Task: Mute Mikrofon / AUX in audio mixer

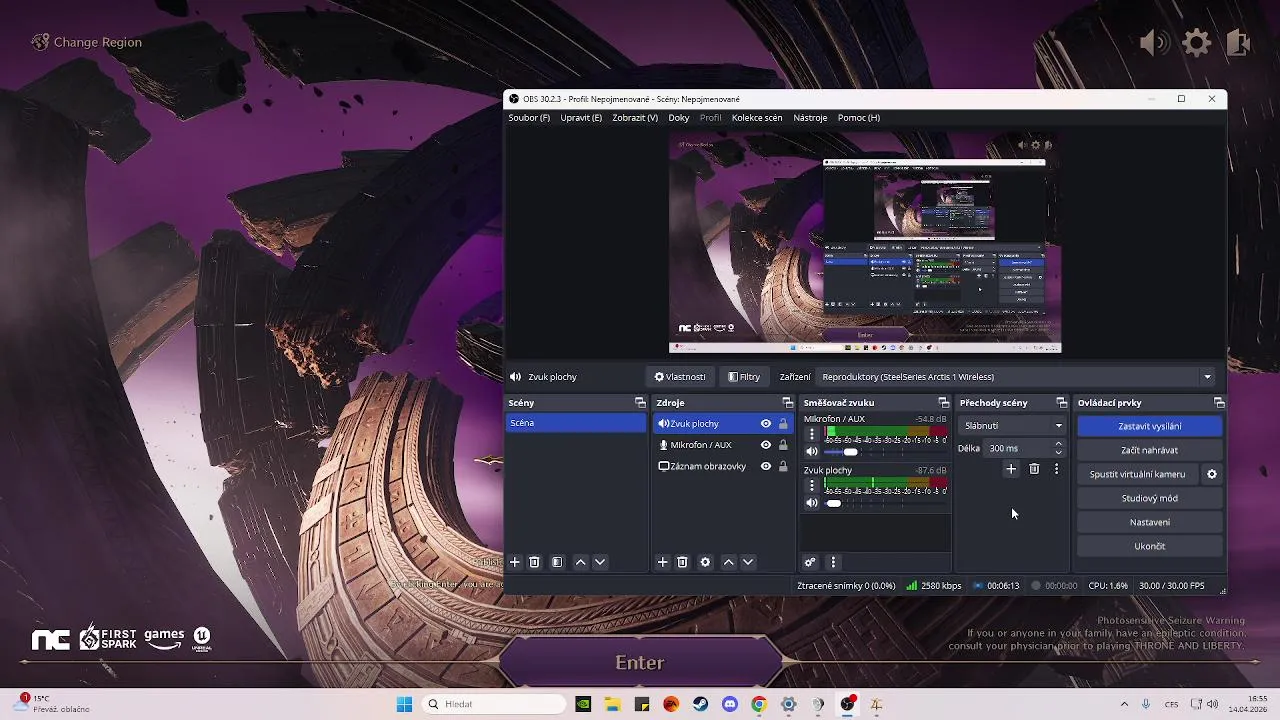Action: tap(812, 452)
